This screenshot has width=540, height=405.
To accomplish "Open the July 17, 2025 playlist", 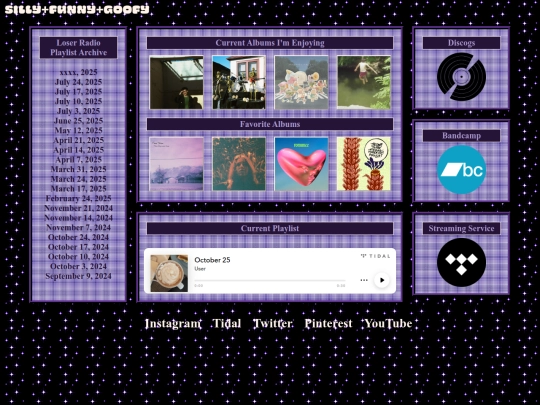I will coord(79,92).
